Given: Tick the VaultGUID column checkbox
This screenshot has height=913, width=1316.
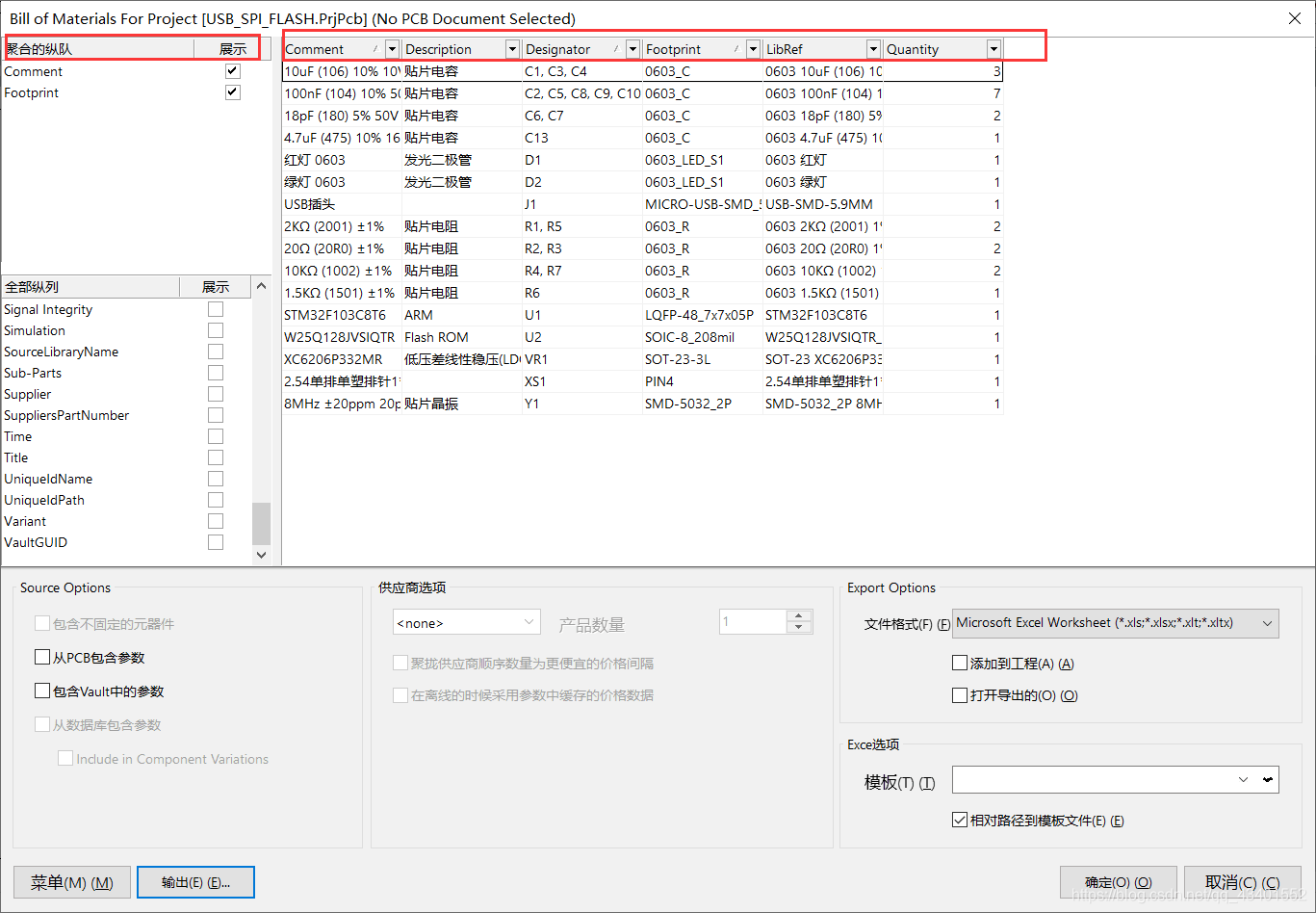Looking at the screenshot, I should (216, 542).
